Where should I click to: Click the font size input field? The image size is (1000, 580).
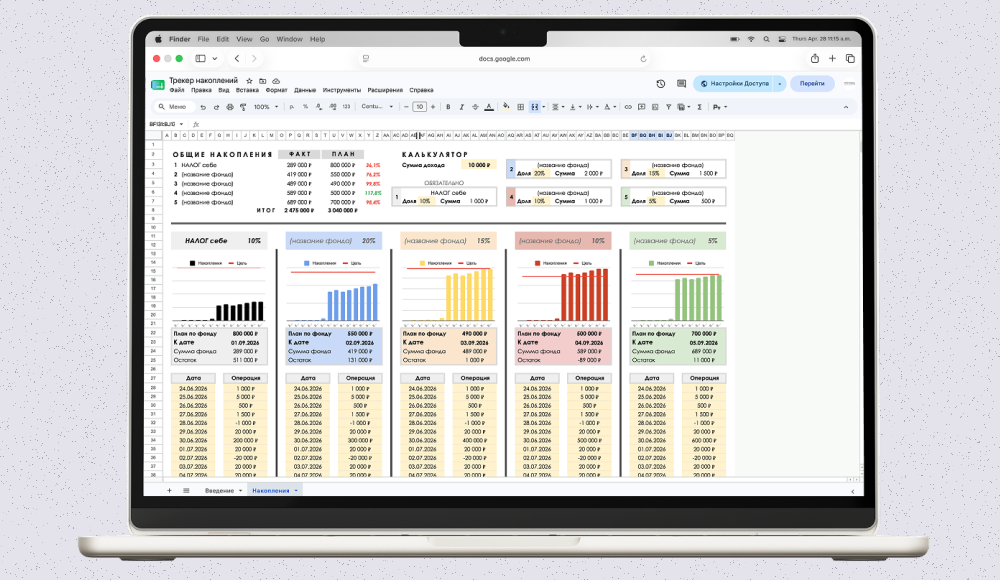click(419, 107)
